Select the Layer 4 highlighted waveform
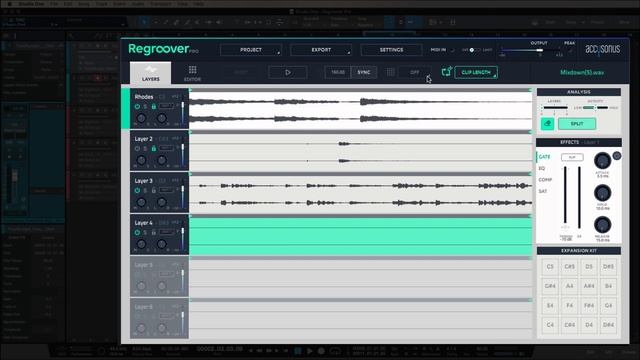640x360 pixels. click(x=360, y=237)
